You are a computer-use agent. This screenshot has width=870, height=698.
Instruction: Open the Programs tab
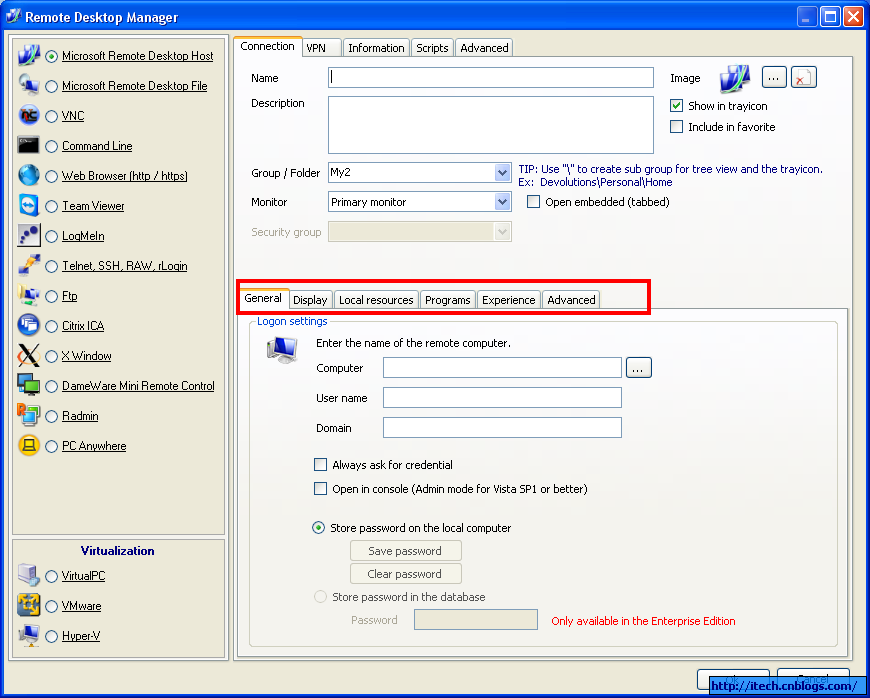click(448, 300)
